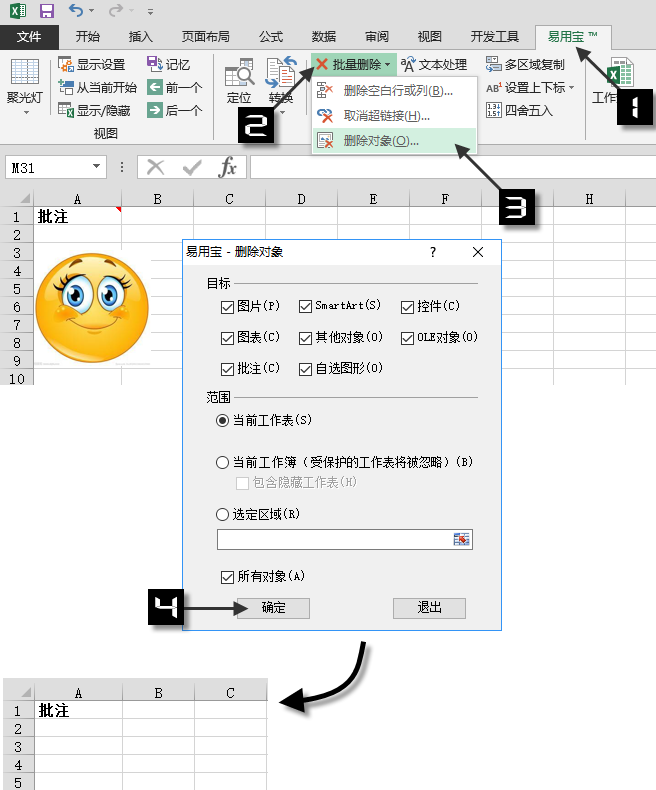Select 当前工作簿 radio option
Image resolution: width=656 pixels, height=790 pixels.
pyautogui.click(x=222, y=463)
